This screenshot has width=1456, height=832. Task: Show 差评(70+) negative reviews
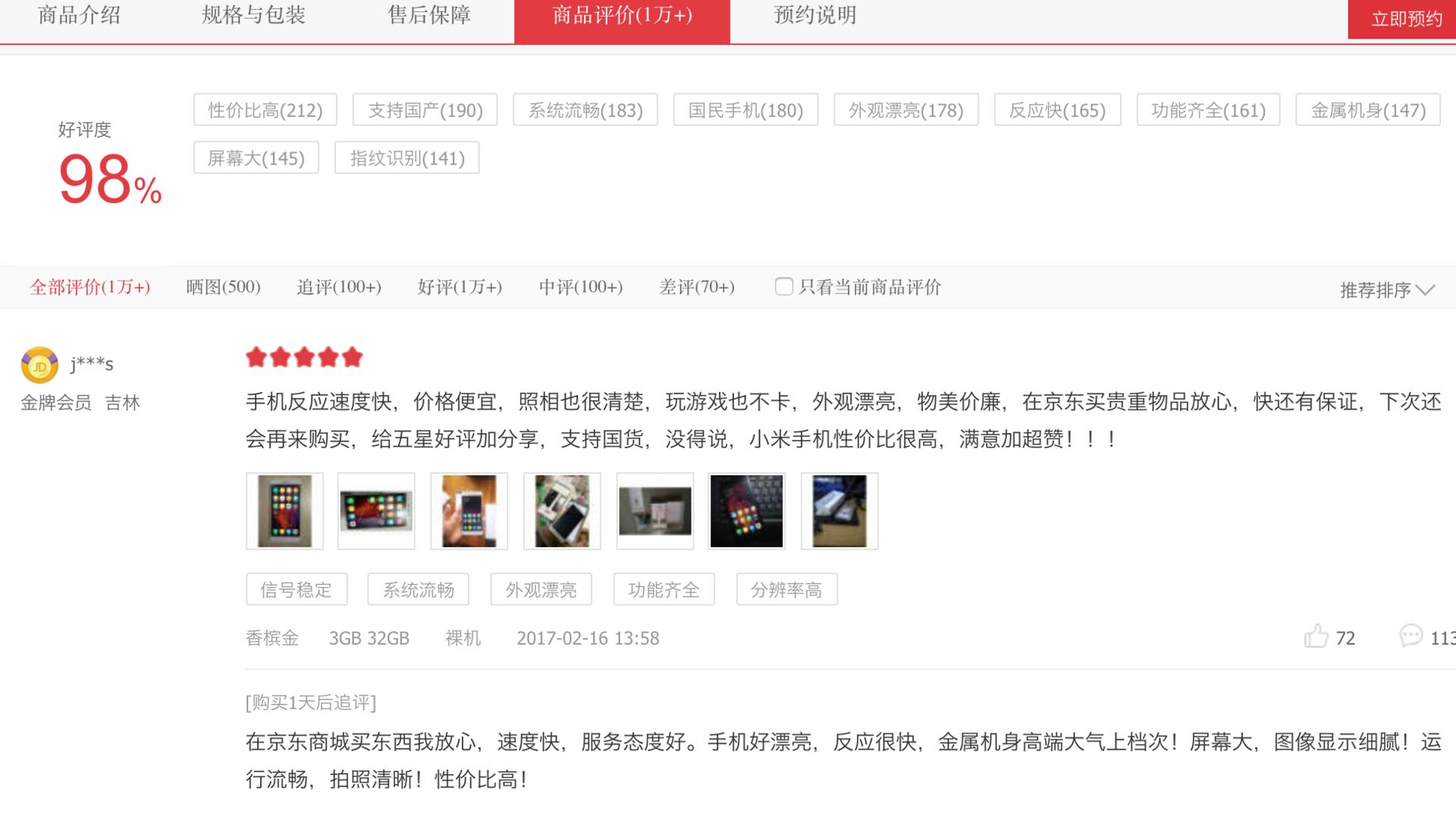696,287
